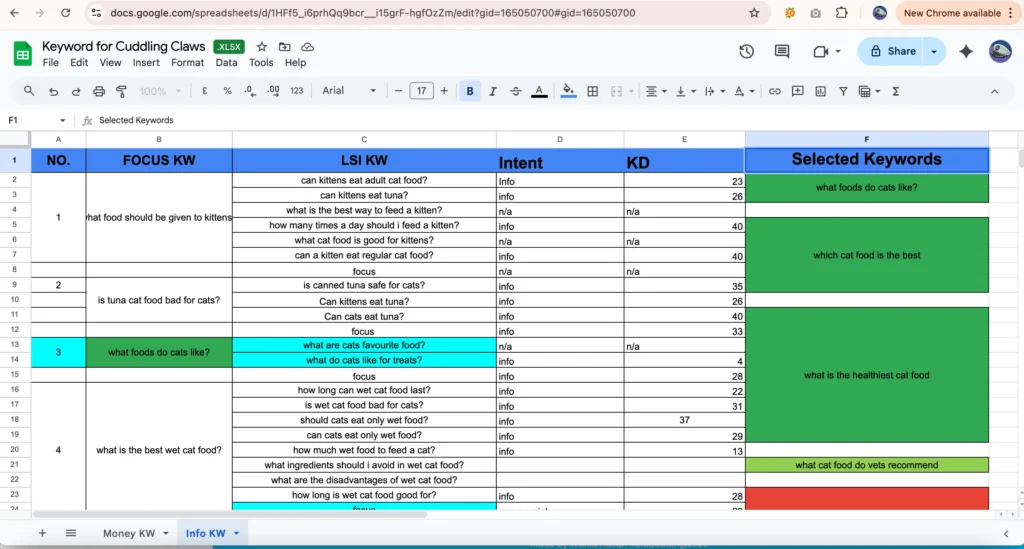
Task: Click the Share button
Action: (x=893, y=51)
